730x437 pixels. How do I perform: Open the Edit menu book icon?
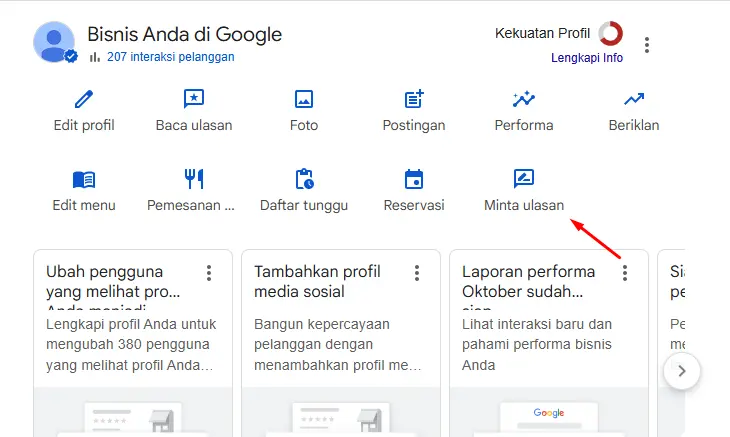pyautogui.click(x=84, y=179)
